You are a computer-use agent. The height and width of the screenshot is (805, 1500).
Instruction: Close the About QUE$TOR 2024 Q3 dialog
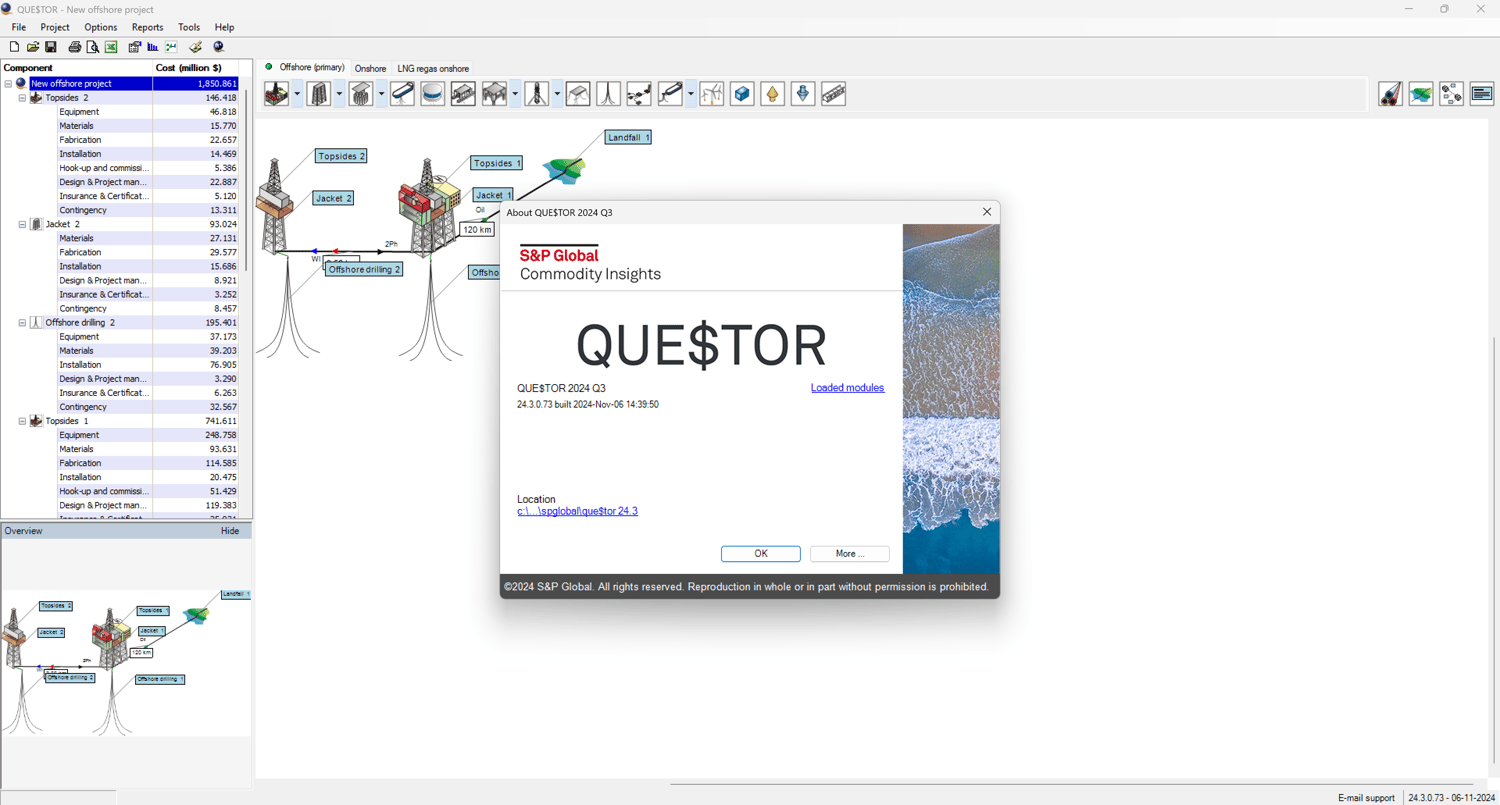click(987, 212)
